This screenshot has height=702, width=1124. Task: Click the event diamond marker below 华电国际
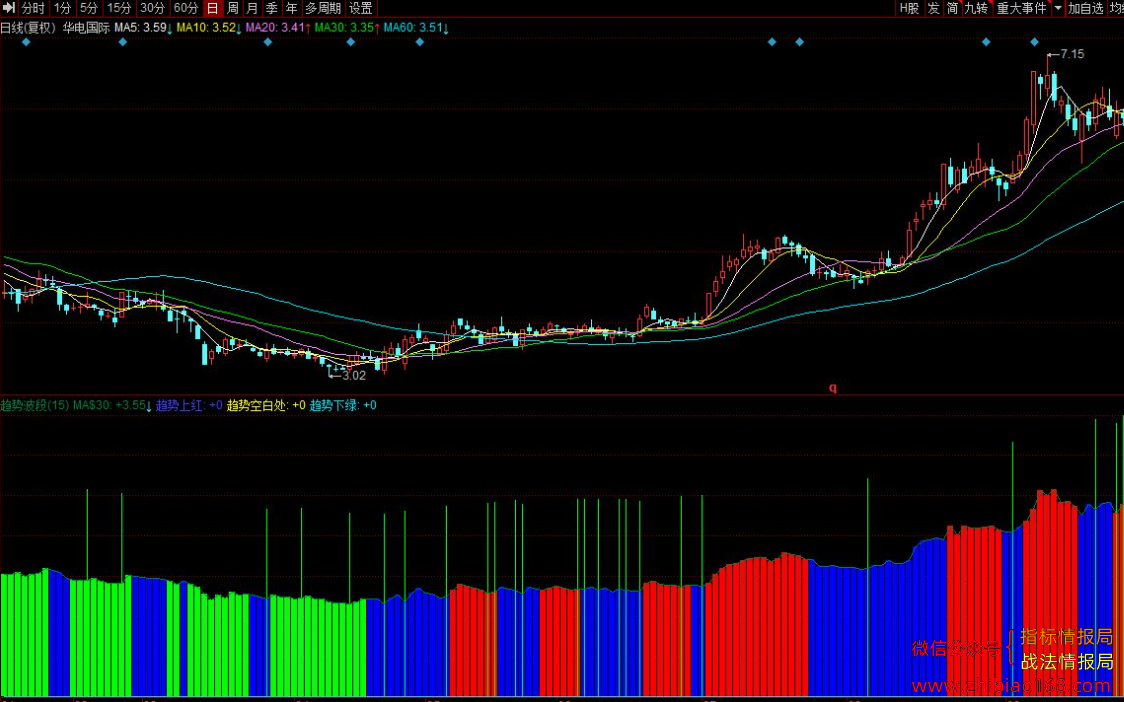click(x=123, y=42)
